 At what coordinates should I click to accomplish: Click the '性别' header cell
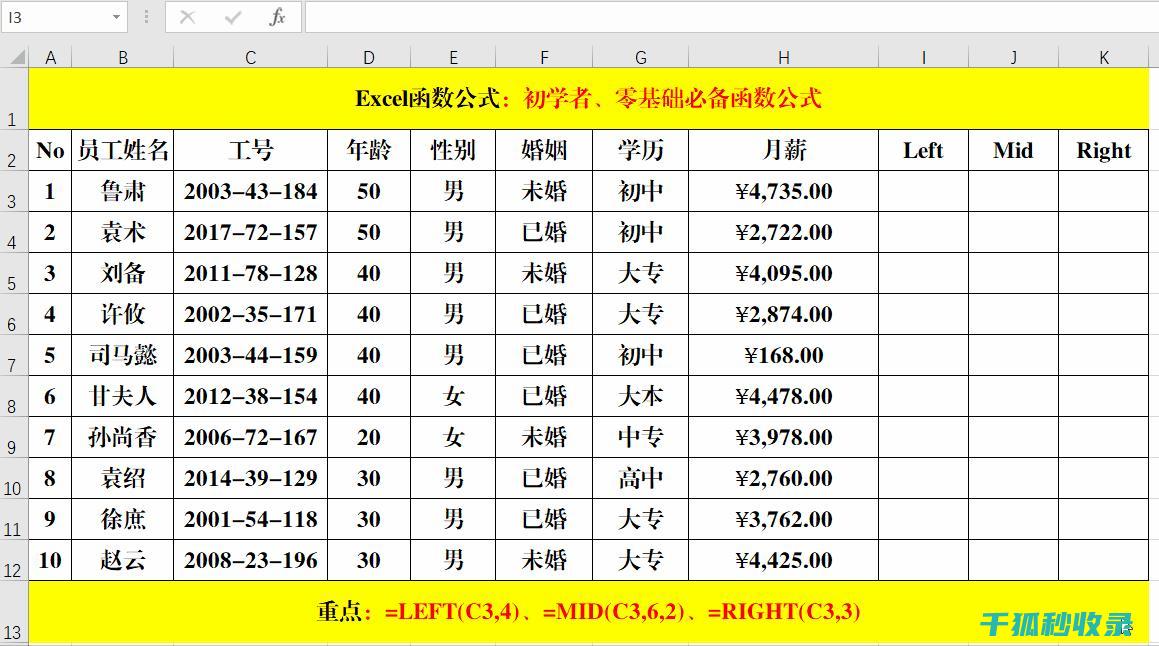coord(453,151)
